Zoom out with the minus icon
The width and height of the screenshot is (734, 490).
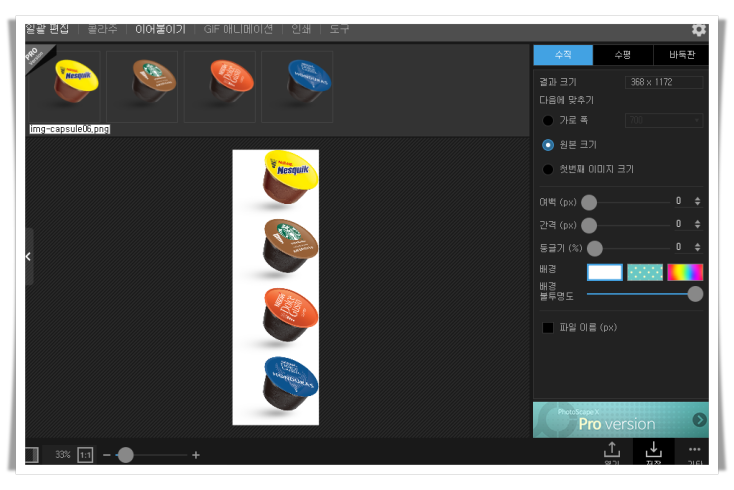click(x=106, y=455)
